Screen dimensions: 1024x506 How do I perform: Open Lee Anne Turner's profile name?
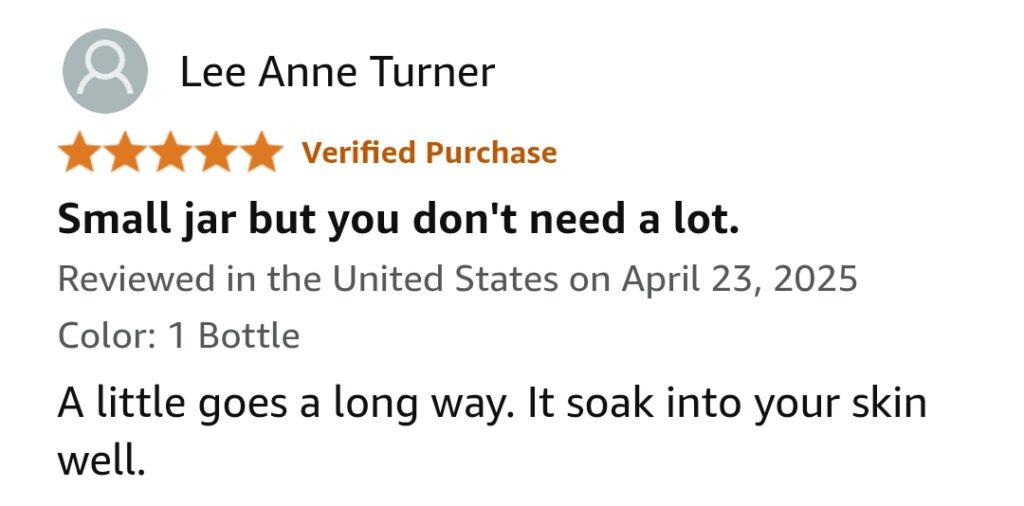pyautogui.click(x=337, y=72)
